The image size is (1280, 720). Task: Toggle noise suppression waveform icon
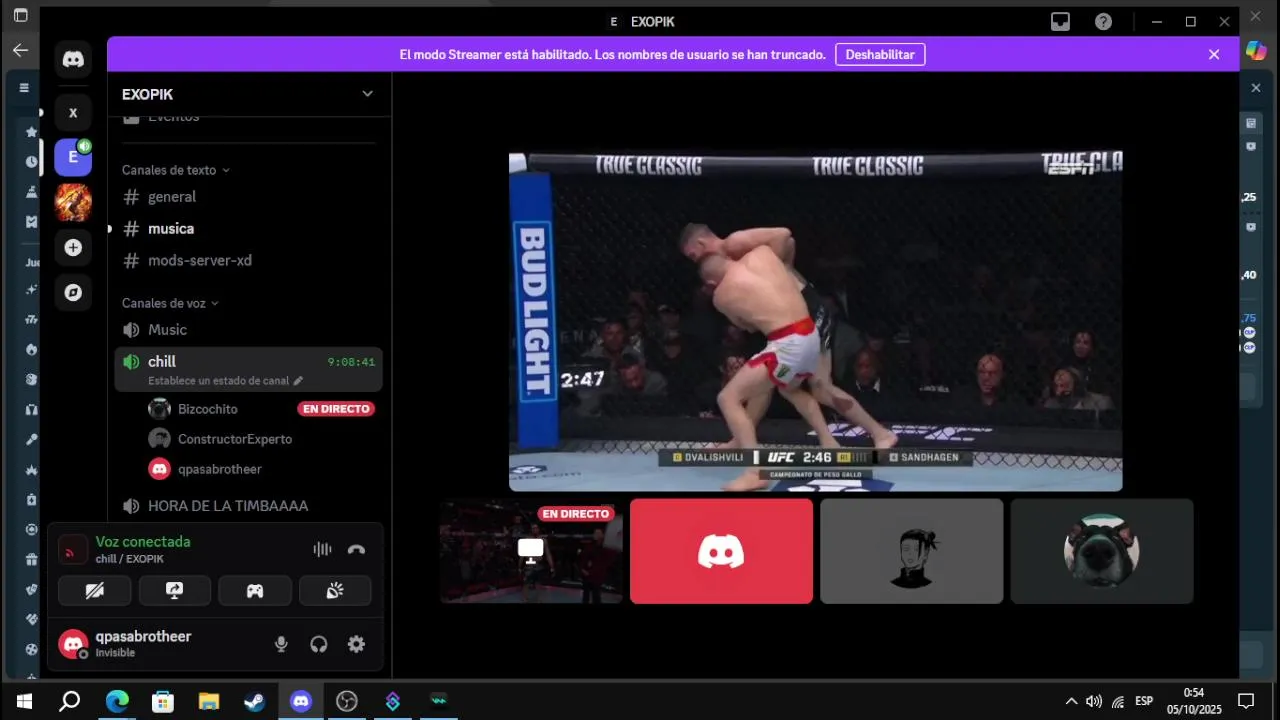click(322, 549)
